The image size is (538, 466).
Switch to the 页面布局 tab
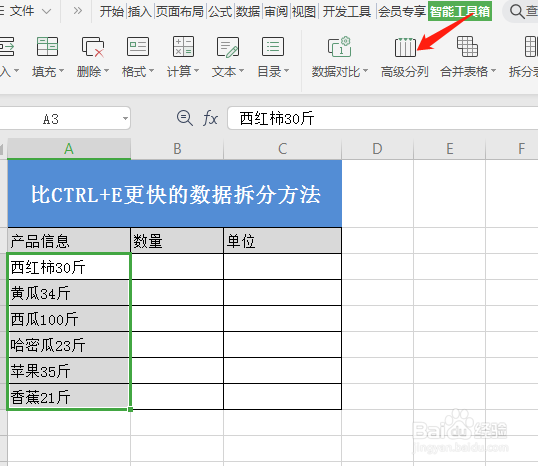pyautogui.click(x=180, y=12)
